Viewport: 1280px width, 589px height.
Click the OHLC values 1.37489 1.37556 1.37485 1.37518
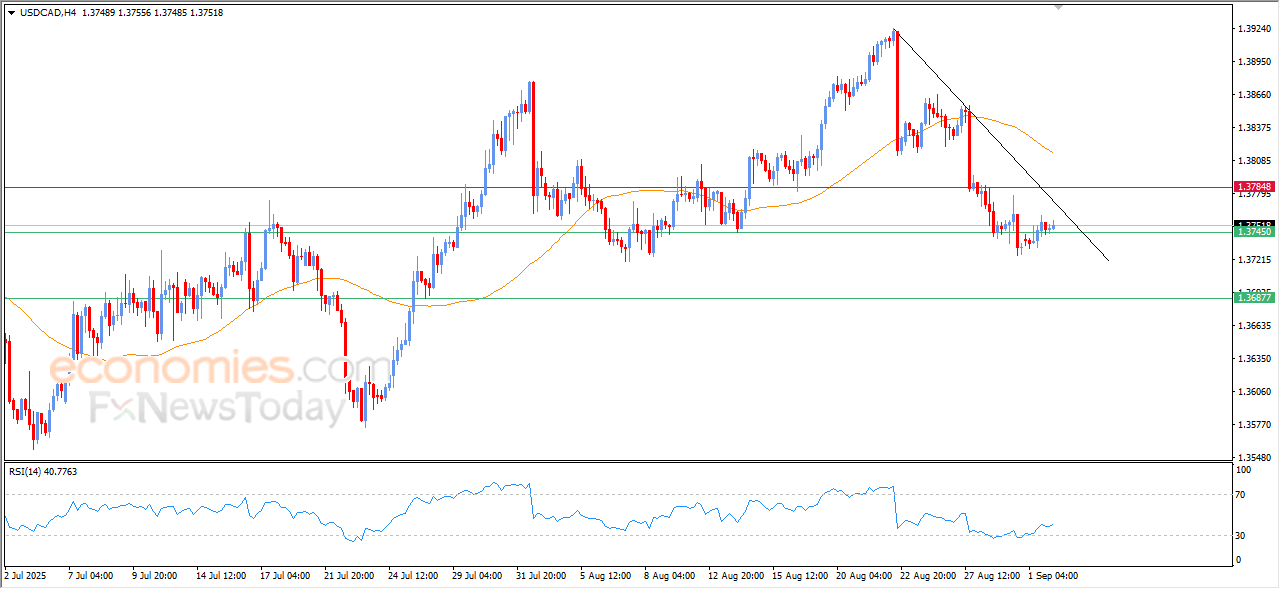[151, 12]
